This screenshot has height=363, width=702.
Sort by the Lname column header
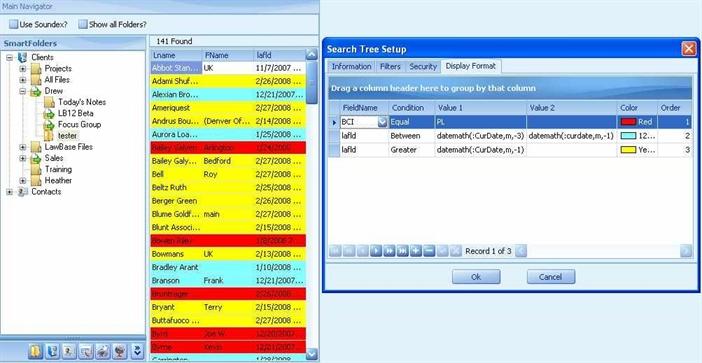pyautogui.click(x=176, y=56)
